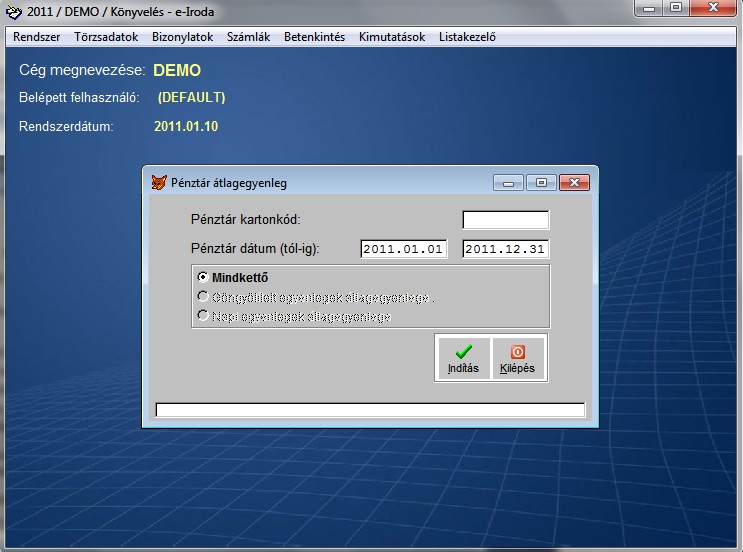Screen dimensions: 743x552
Task: Maximize the Pénztár átlagegyenleg dialog
Action: tap(541, 183)
